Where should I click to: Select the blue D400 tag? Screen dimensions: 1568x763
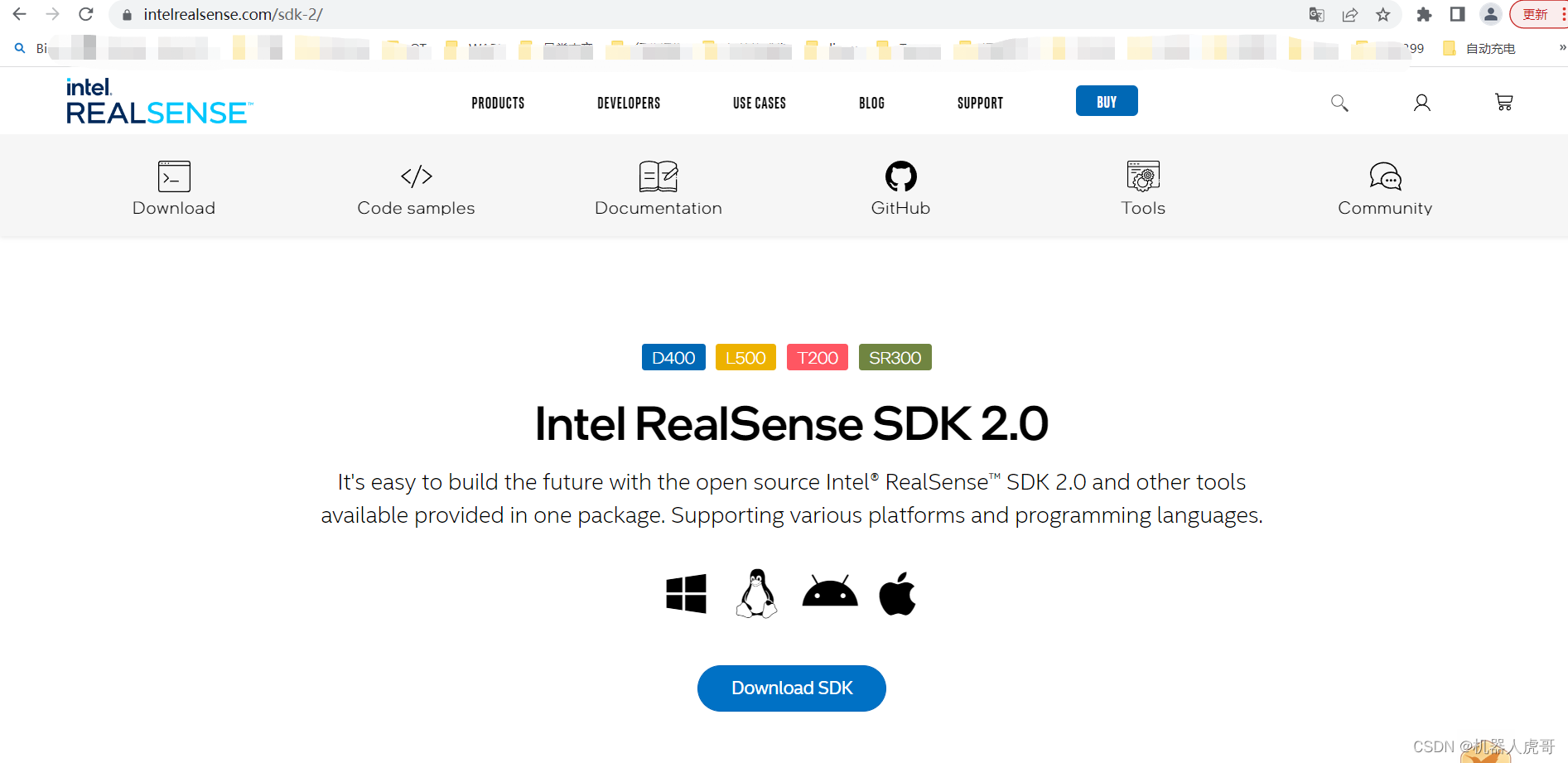coord(673,357)
